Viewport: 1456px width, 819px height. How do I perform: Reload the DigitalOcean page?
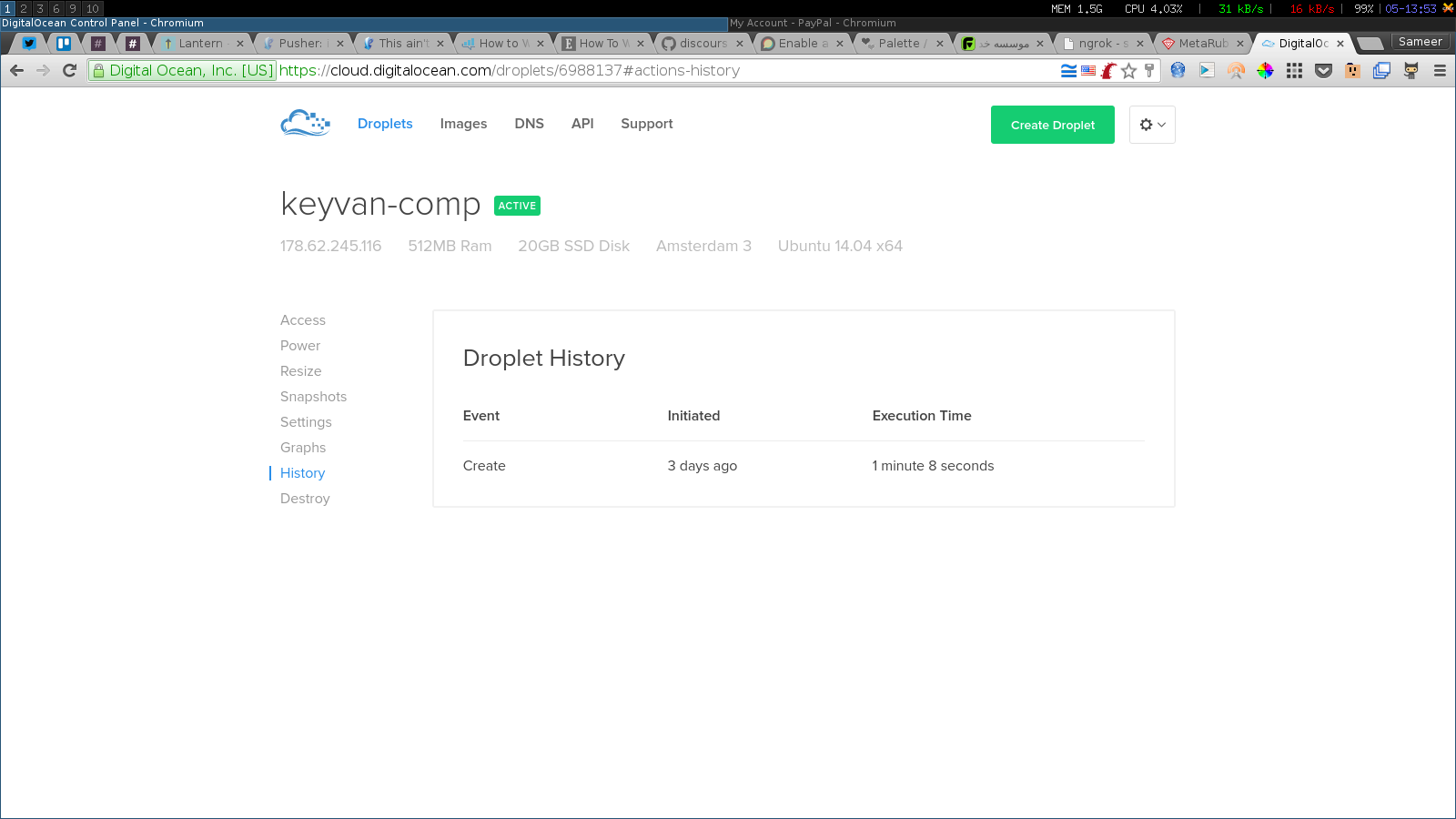[69, 70]
